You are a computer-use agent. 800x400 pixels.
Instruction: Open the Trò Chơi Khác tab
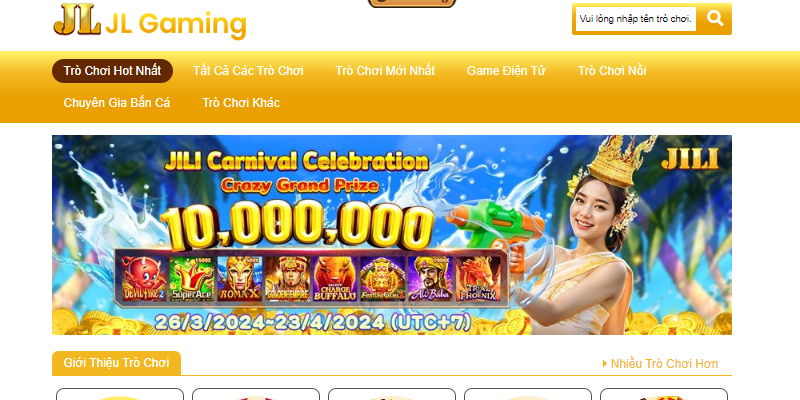coord(241,103)
